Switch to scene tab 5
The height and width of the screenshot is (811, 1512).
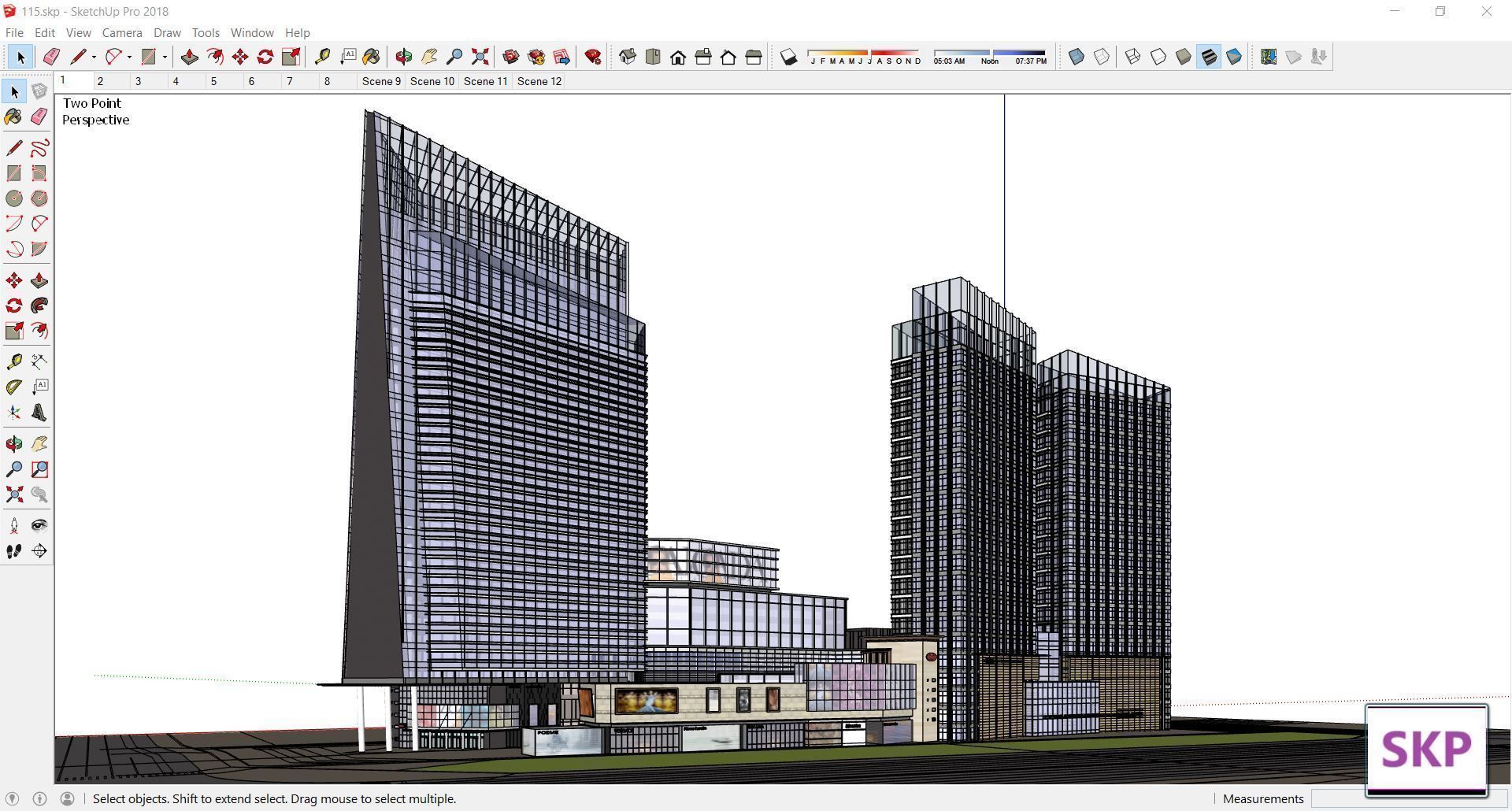point(224,81)
